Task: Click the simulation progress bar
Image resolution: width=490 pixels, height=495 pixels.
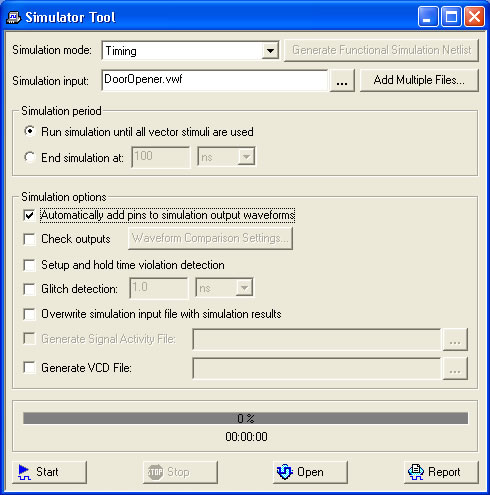Action: point(246,418)
